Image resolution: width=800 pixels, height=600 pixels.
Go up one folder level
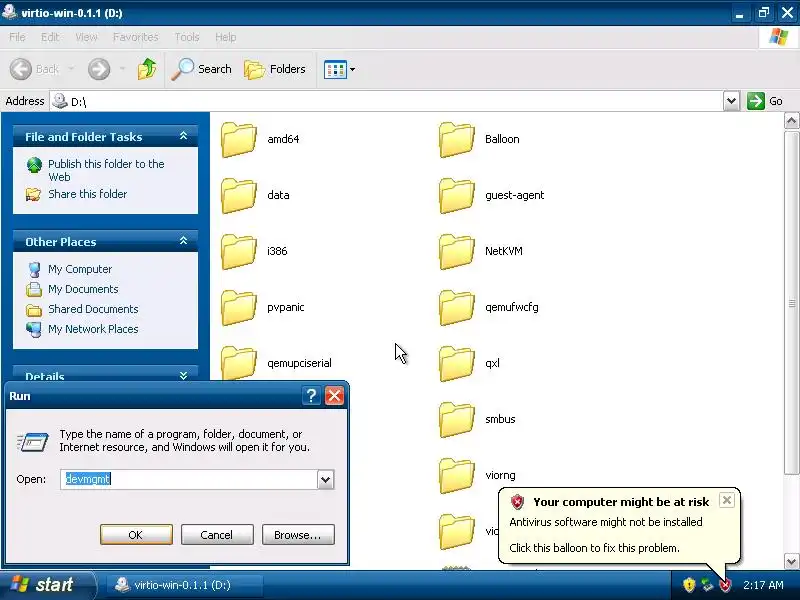click(x=147, y=69)
